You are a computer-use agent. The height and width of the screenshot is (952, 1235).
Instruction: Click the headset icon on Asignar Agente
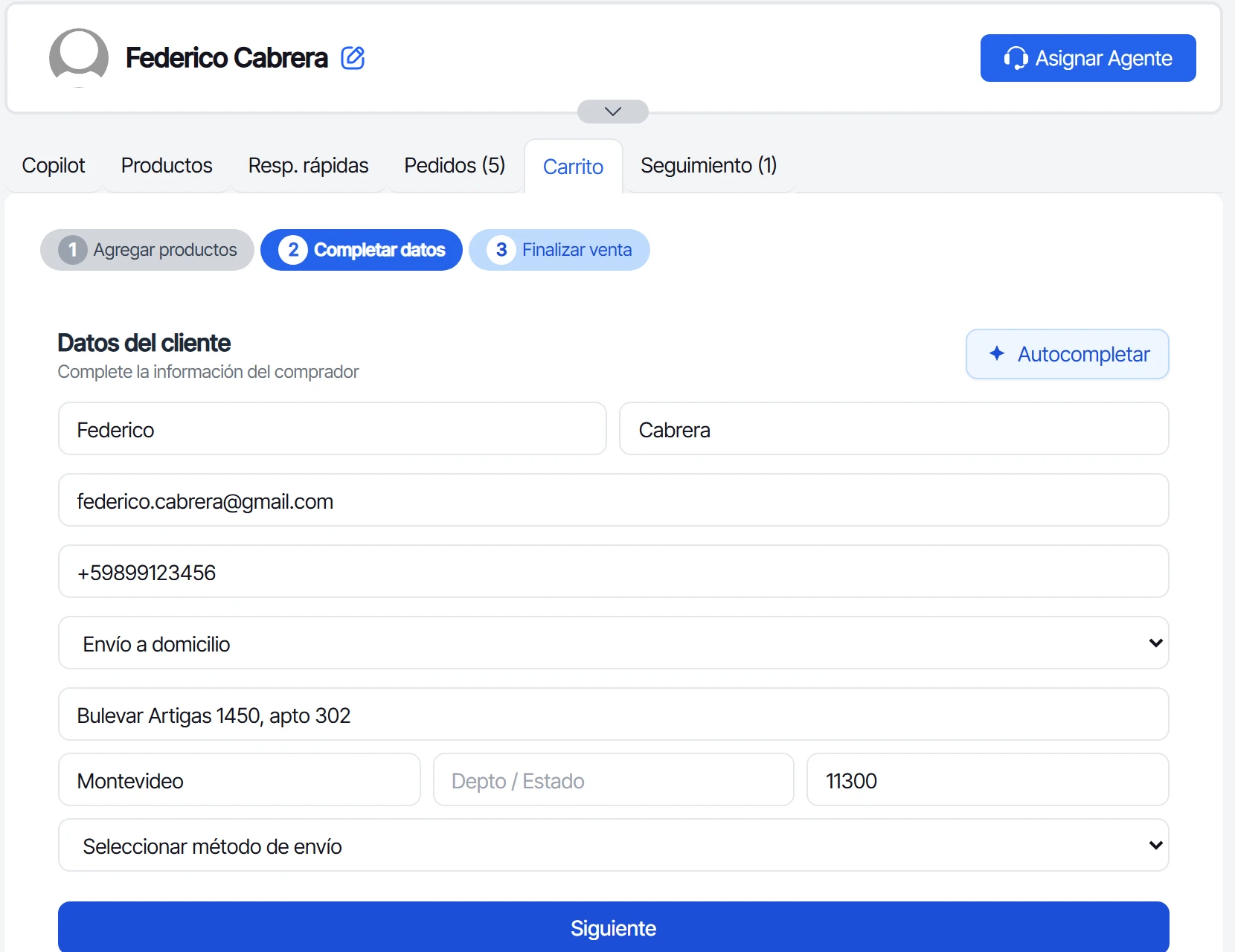1016,58
